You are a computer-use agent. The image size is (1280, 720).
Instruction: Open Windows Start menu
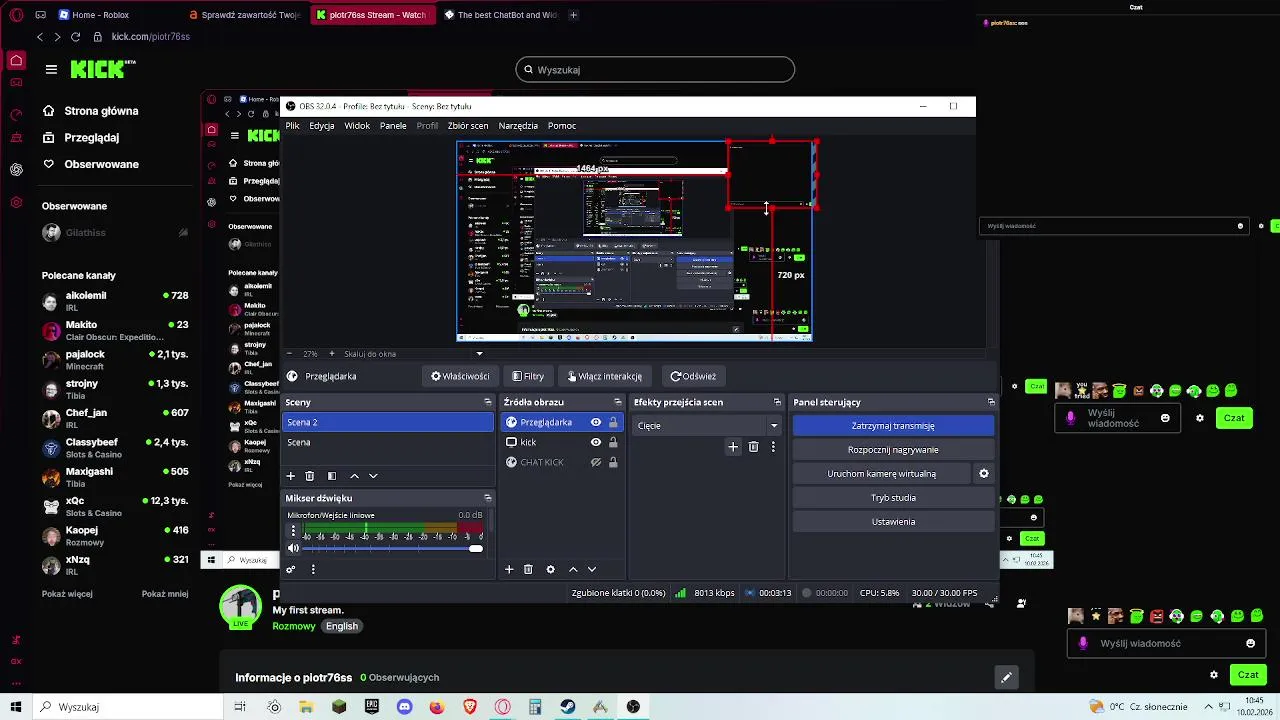coord(15,707)
